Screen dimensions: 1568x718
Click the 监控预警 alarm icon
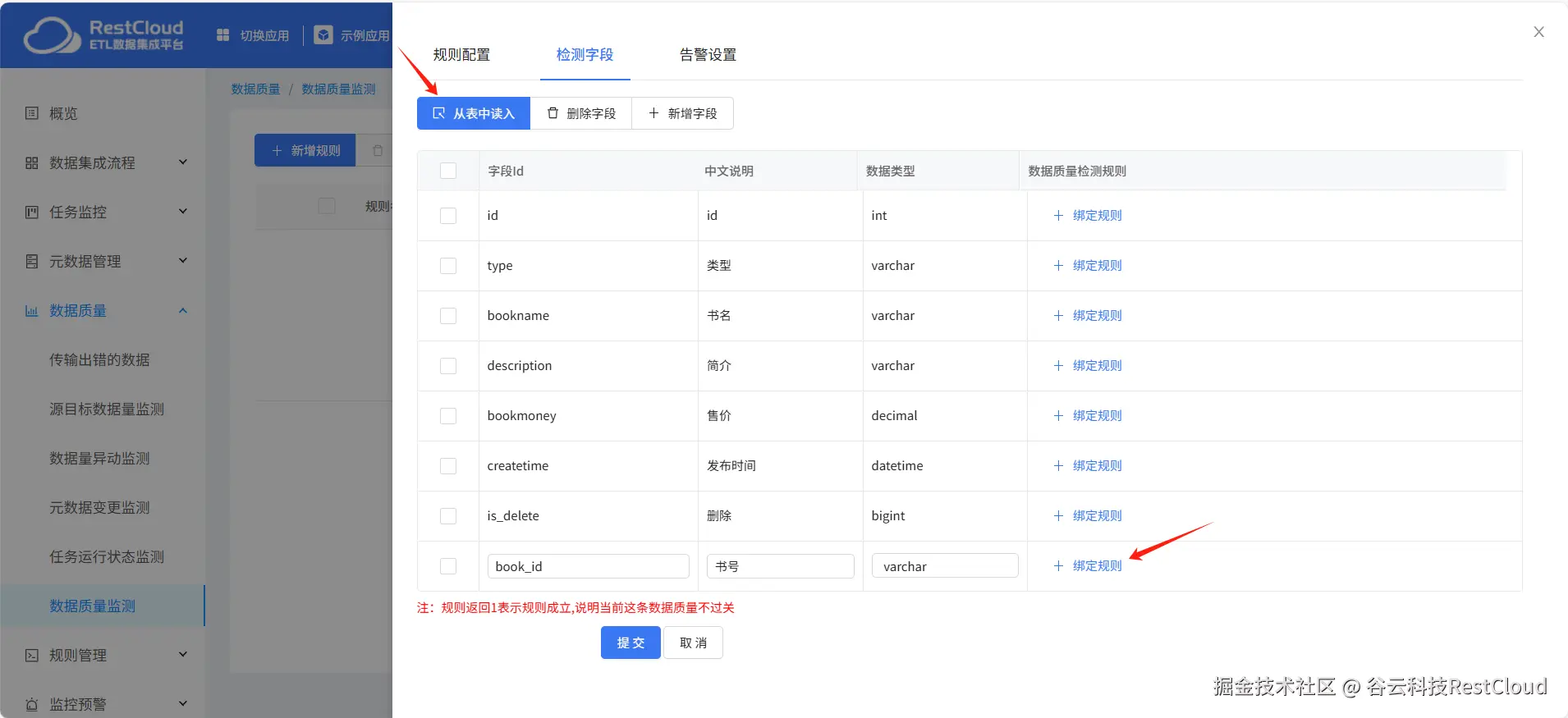[x=32, y=704]
